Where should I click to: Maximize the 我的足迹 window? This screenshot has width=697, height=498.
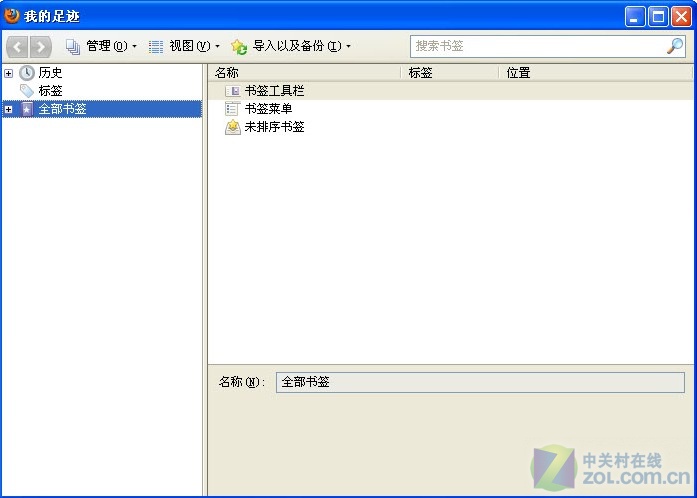coord(658,17)
